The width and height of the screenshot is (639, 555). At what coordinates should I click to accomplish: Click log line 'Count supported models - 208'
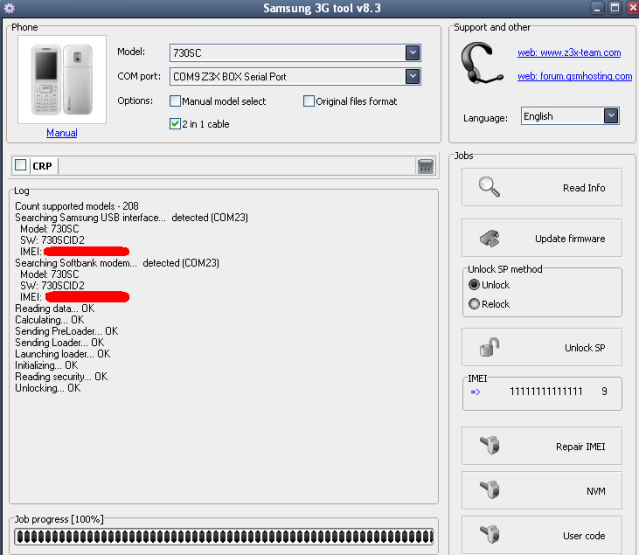click(77, 206)
